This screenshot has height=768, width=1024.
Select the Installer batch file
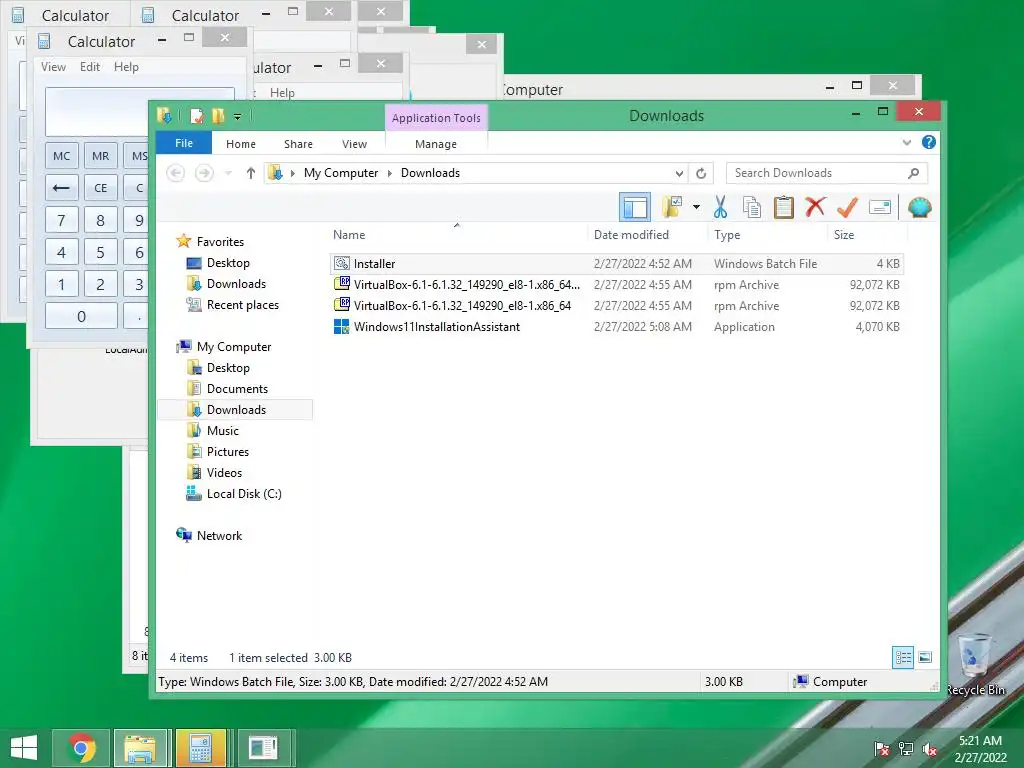pyautogui.click(x=616, y=264)
